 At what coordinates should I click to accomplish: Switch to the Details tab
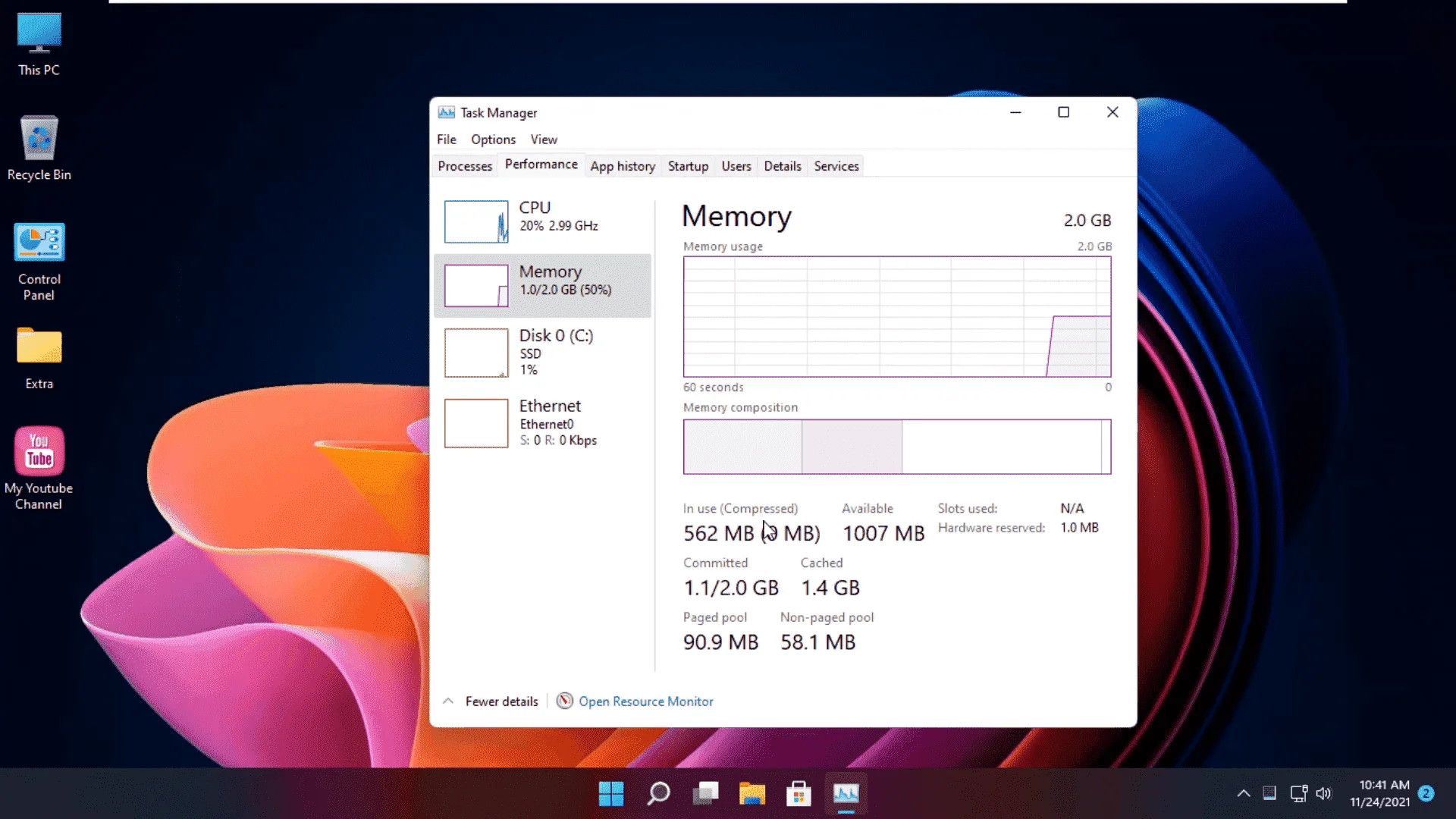pyautogui.click(x=783, y=166)
